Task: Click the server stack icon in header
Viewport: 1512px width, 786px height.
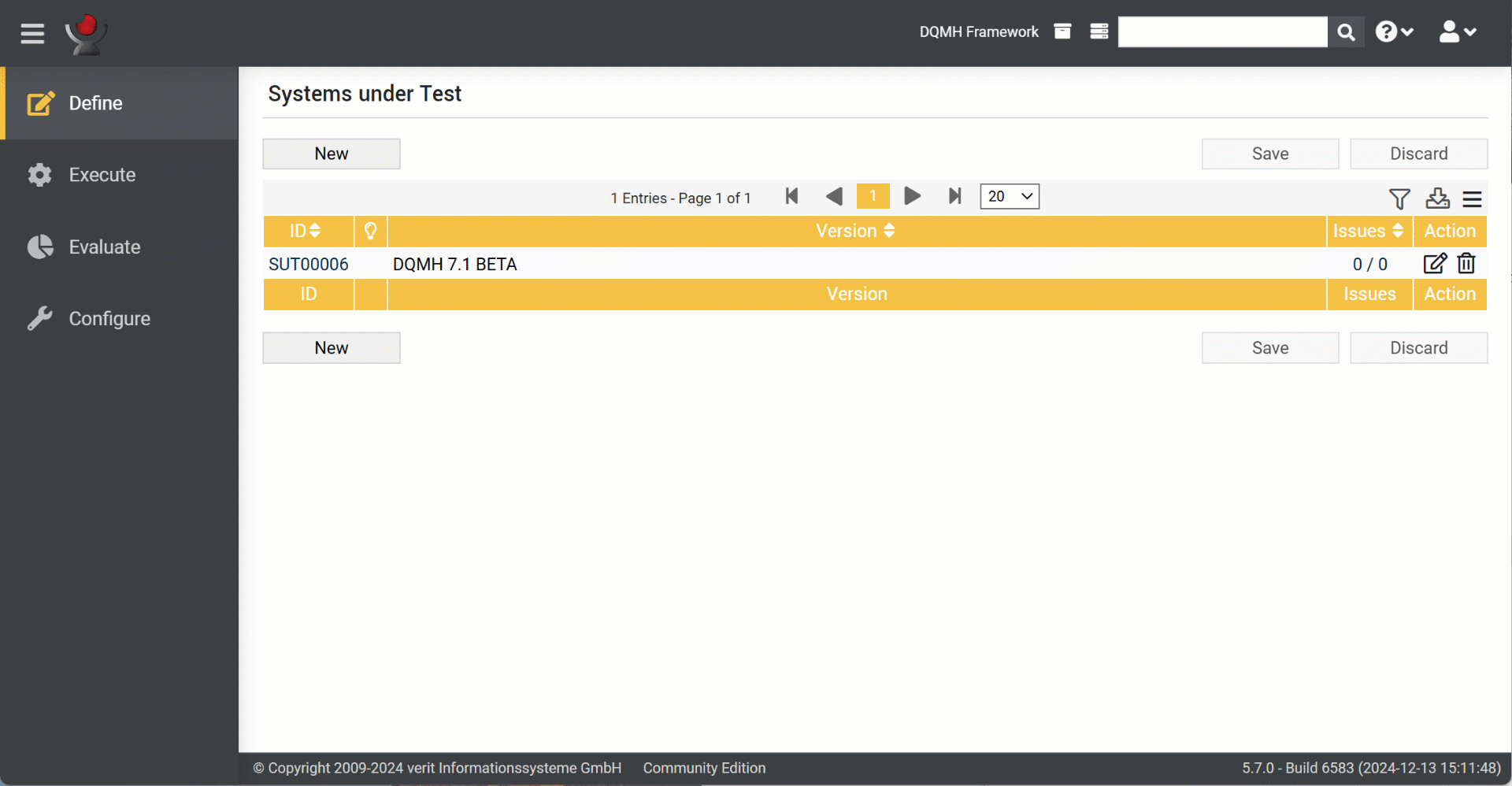Action: point(1099,32)
